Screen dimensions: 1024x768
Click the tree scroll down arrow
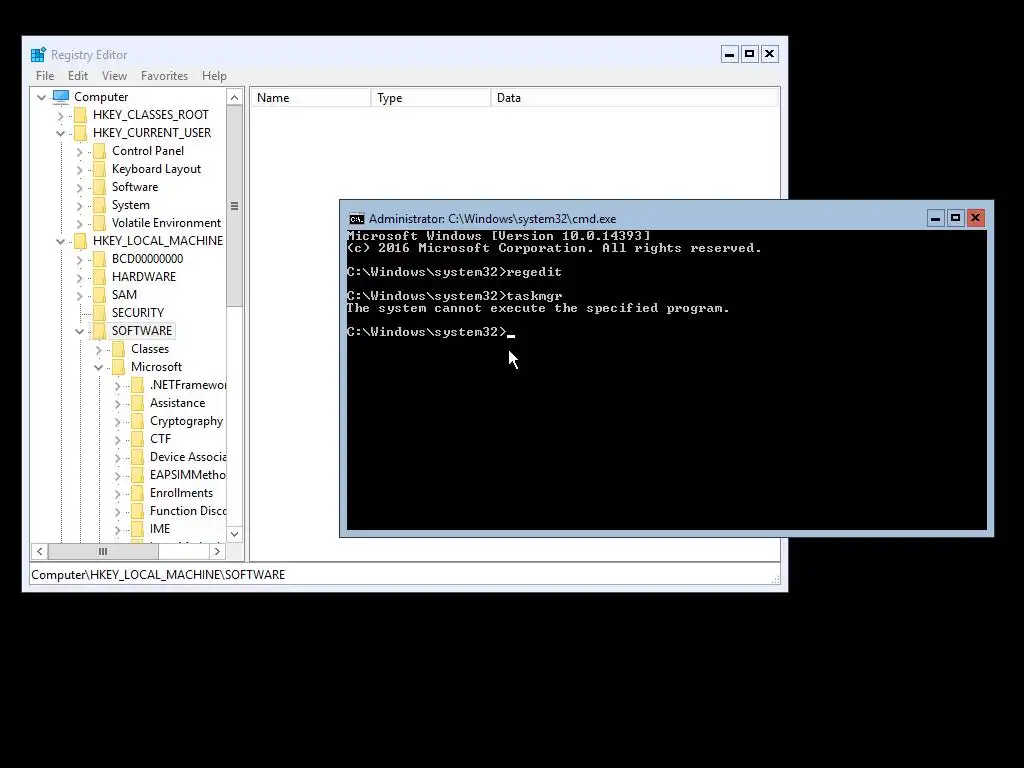tap(234, 534)
